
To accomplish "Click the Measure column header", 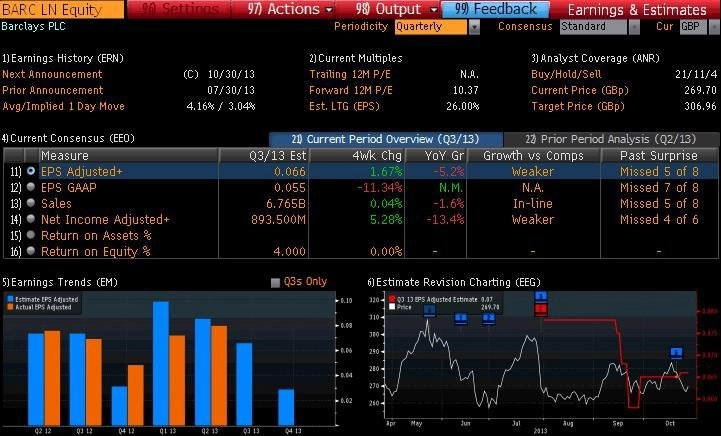I will click(128, 155).
